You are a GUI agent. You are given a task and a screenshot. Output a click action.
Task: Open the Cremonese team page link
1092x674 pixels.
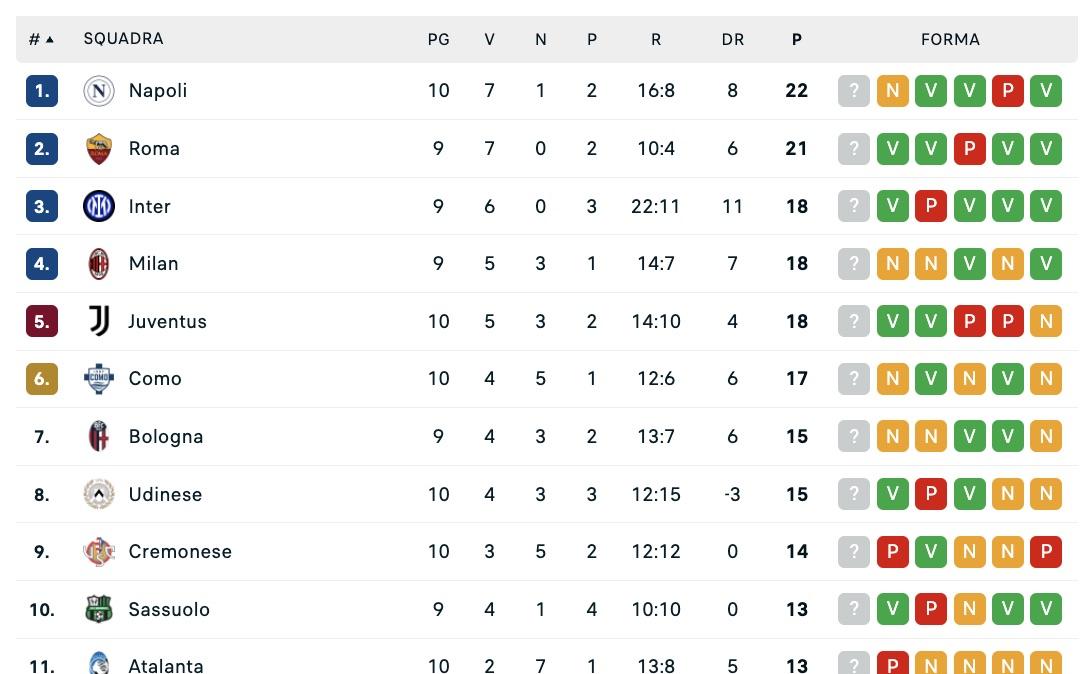pos(180,551)
